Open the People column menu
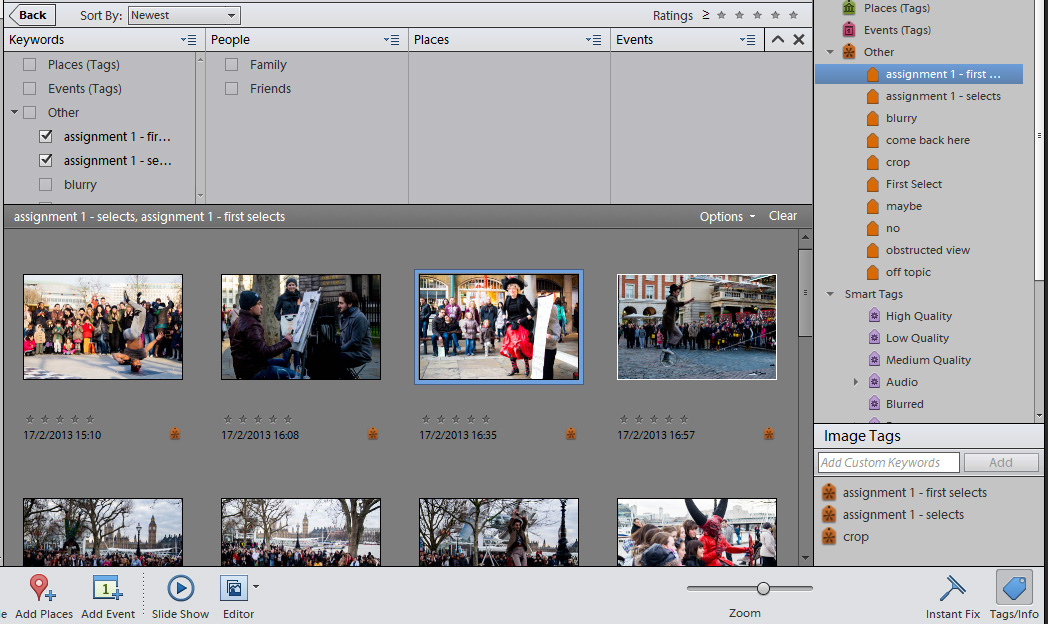The height and width of the screenshot is (624, 1048). [392, 40]
